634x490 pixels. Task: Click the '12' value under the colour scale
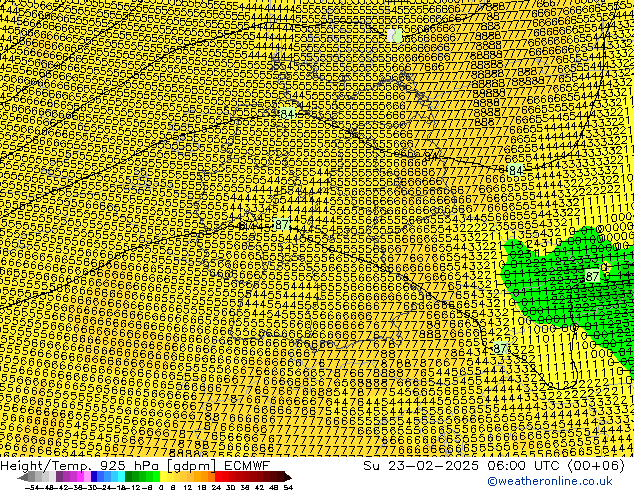pyautogui.click(x=188, y=487)
